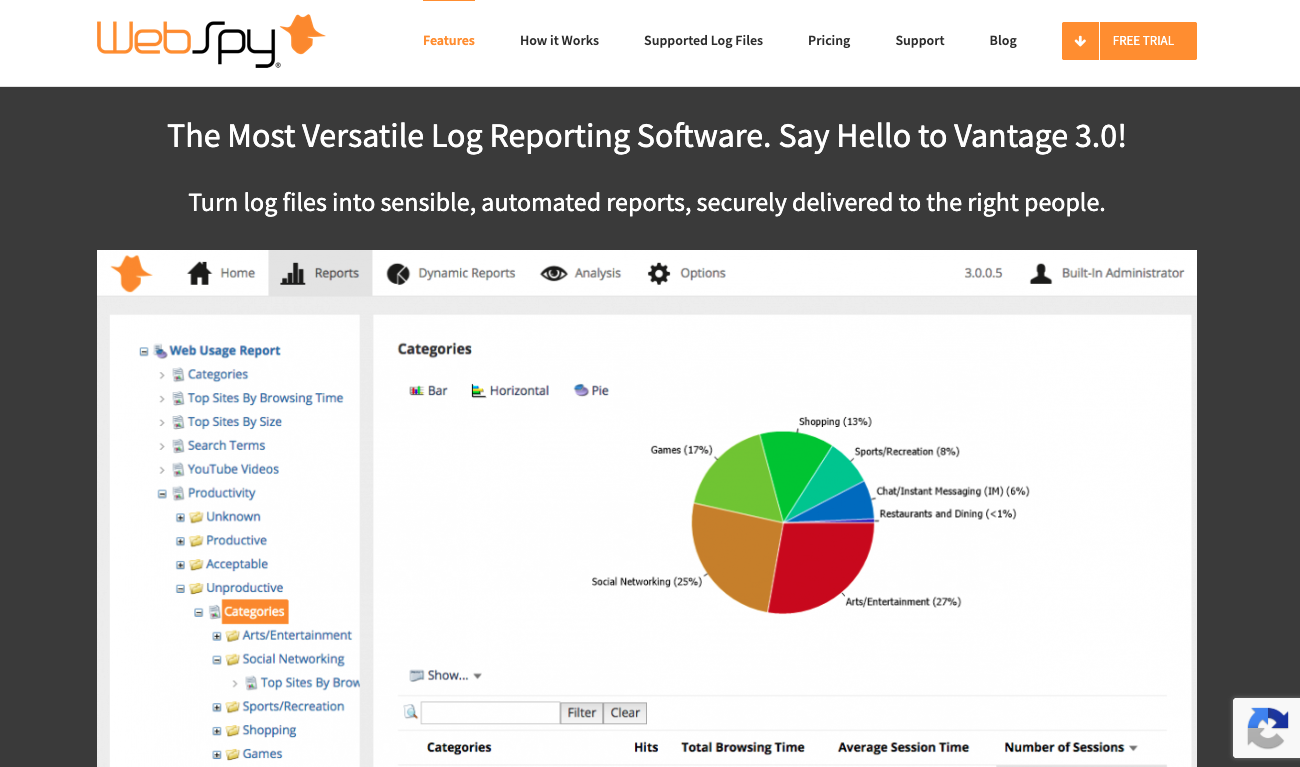Switch chart to Bar view icon

click(417, 391)
